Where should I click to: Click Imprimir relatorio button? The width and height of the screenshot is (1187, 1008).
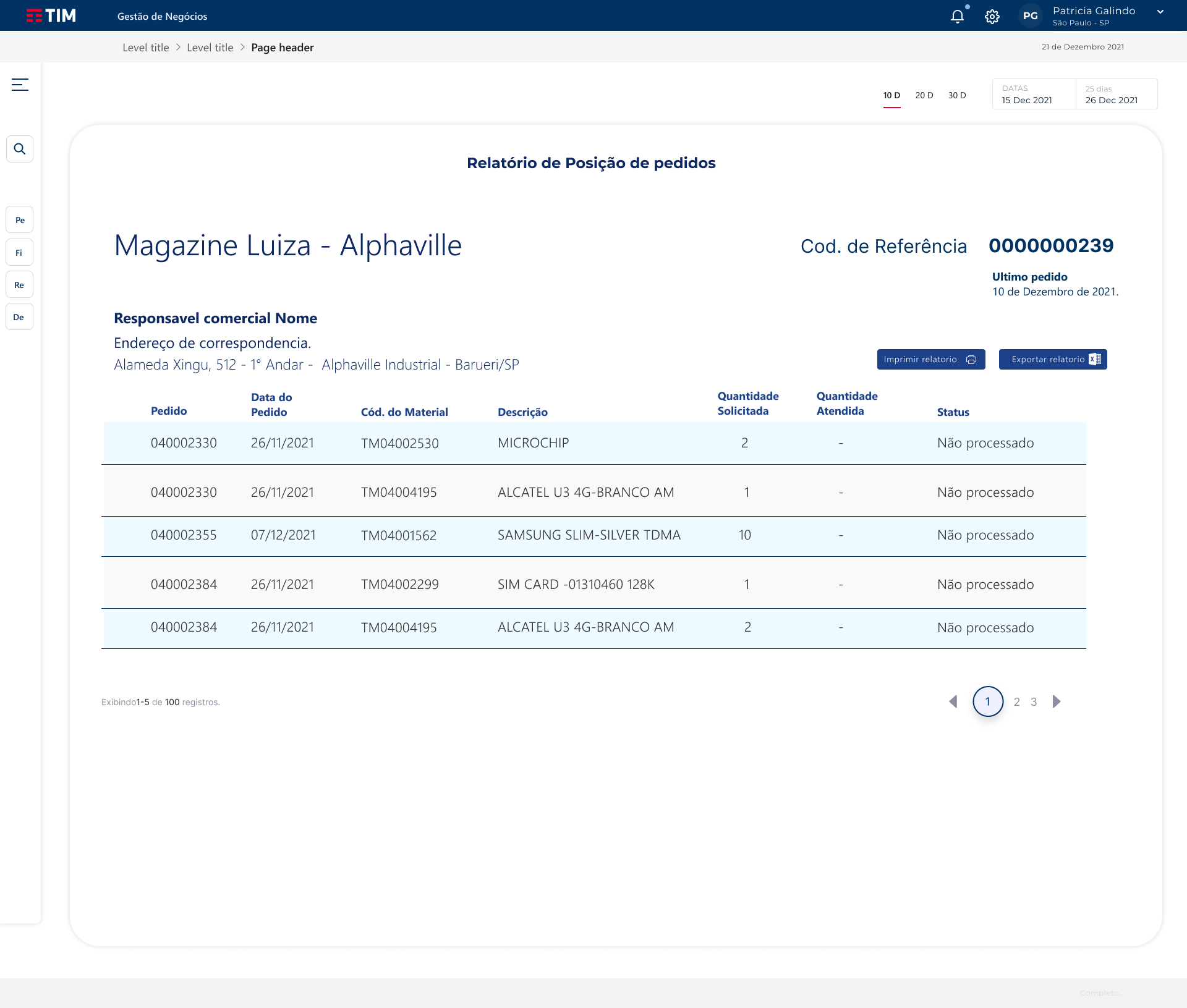pos(931,360)
